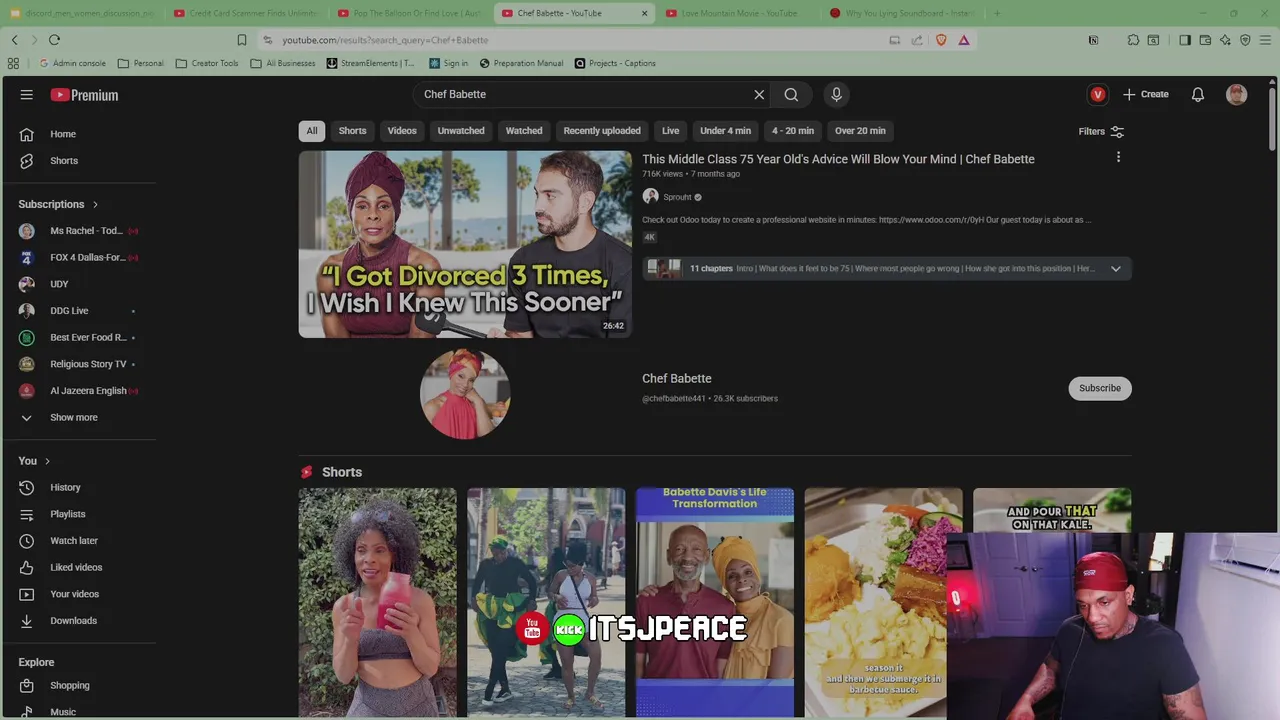1280x720 pixels.
Task: Open the Sprouht channel link
Action: click(677, 197)
